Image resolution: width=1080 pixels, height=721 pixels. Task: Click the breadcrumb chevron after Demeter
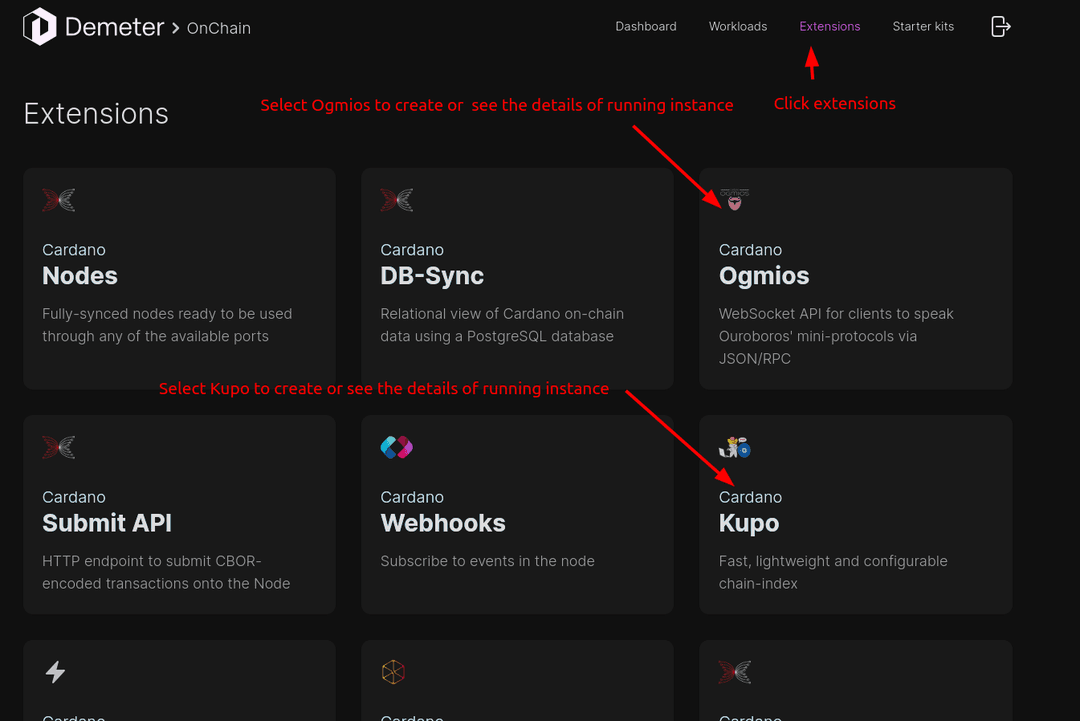coord(176,28)
